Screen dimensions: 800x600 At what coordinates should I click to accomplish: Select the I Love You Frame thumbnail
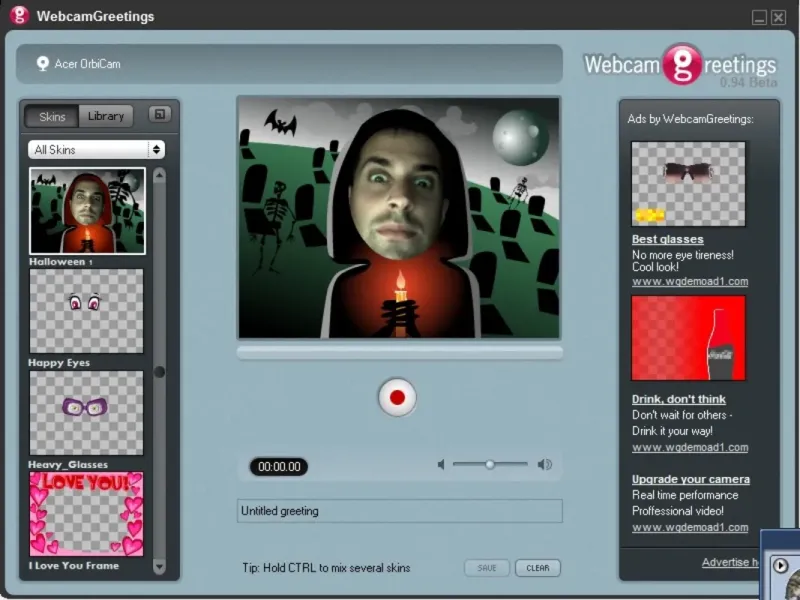click(x=86, y=514)
